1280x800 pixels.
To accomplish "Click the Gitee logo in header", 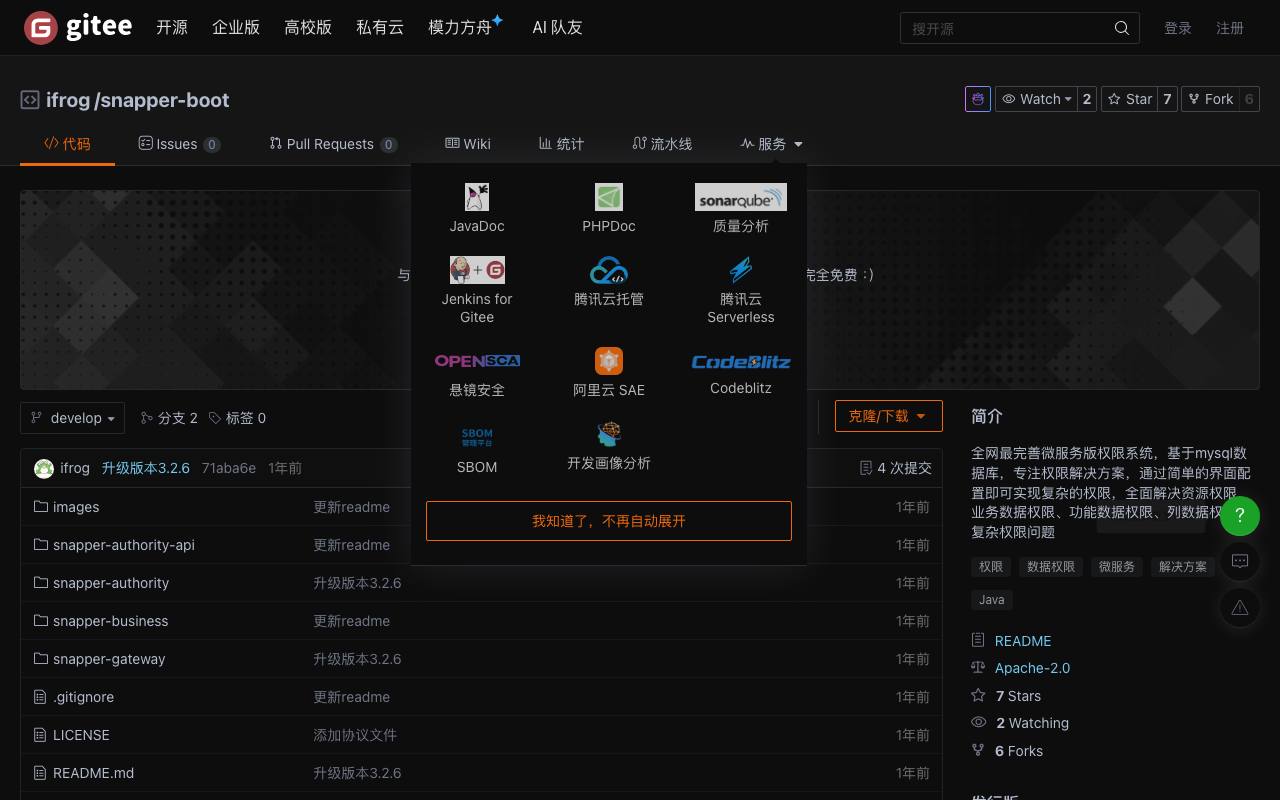I will (x=78, y=28).
